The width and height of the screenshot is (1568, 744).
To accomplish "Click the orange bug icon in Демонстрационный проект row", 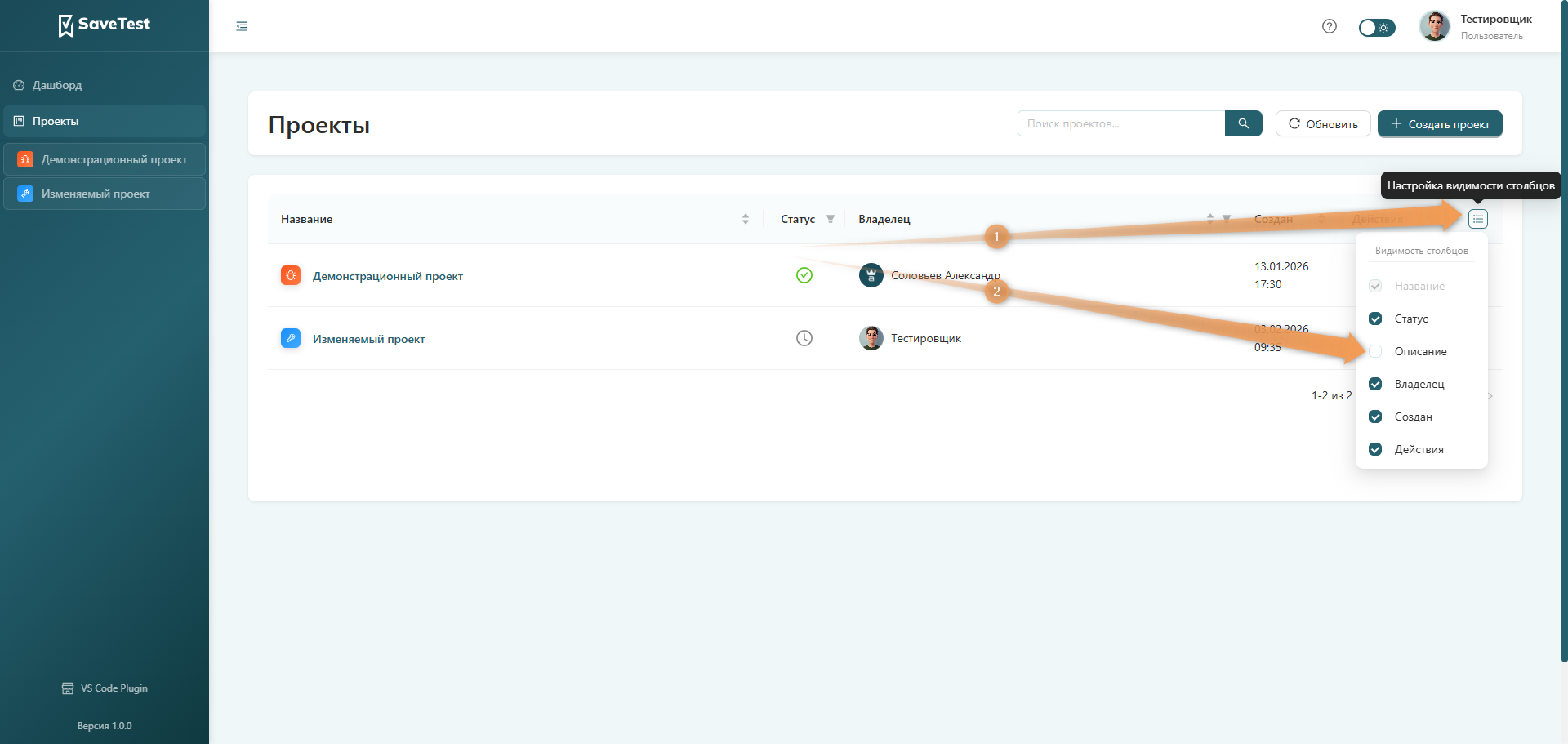I will tap(291, 276).
